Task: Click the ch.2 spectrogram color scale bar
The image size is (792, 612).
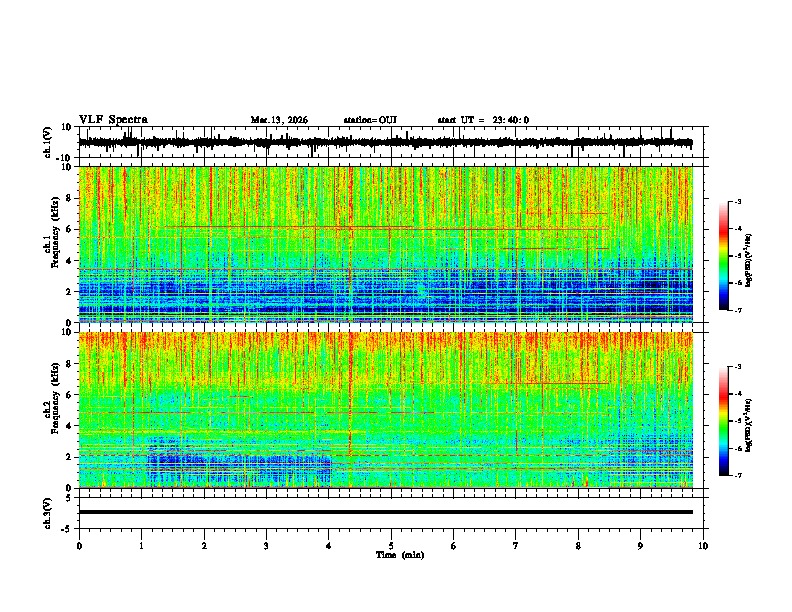Action: (723, 421)
